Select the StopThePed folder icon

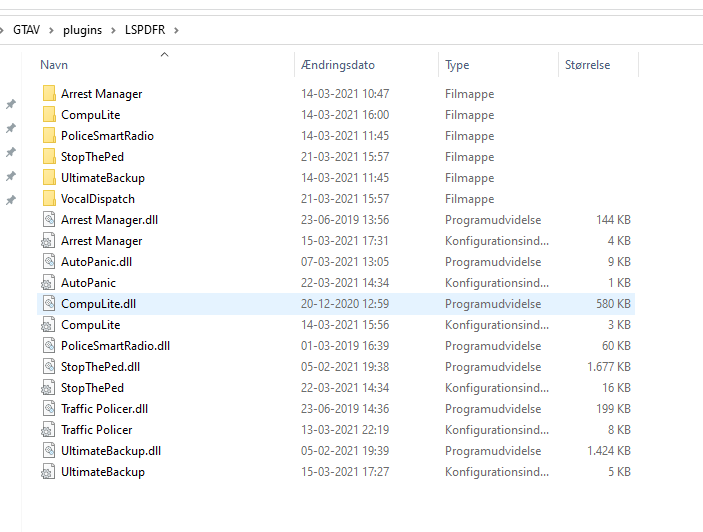click(x=49, y=157)
